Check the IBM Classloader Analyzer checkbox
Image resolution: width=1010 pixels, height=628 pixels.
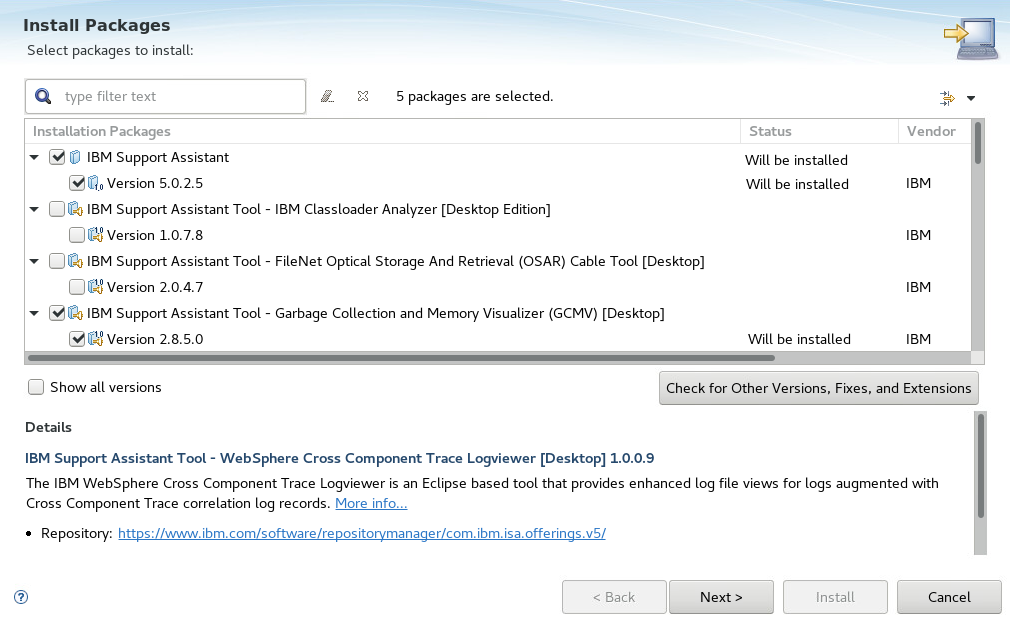[x=57, y=209]
